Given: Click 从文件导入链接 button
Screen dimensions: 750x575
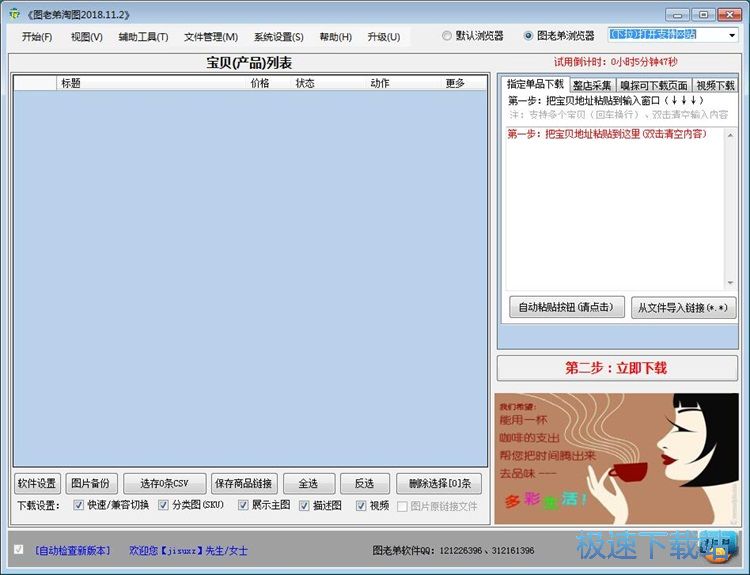Looking at the screenshot, I should pyautogui.click(x=683, y=308).
